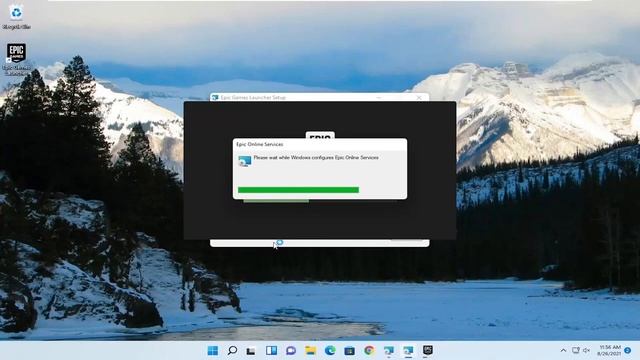Screen dimensions: 640x360
Task: Open Task View on the taskbar
Action: pyautogui.click(x=251, y=351)
